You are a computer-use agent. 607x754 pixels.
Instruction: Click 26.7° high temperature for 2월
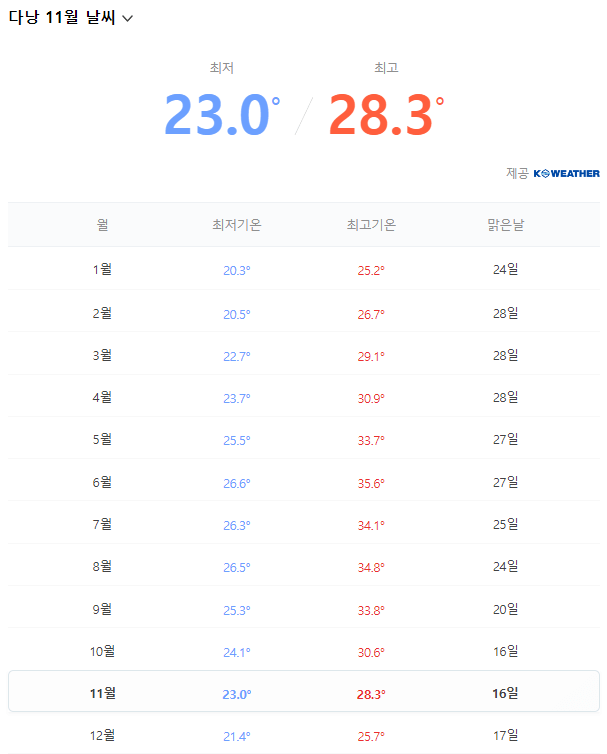tap(371, 314)
